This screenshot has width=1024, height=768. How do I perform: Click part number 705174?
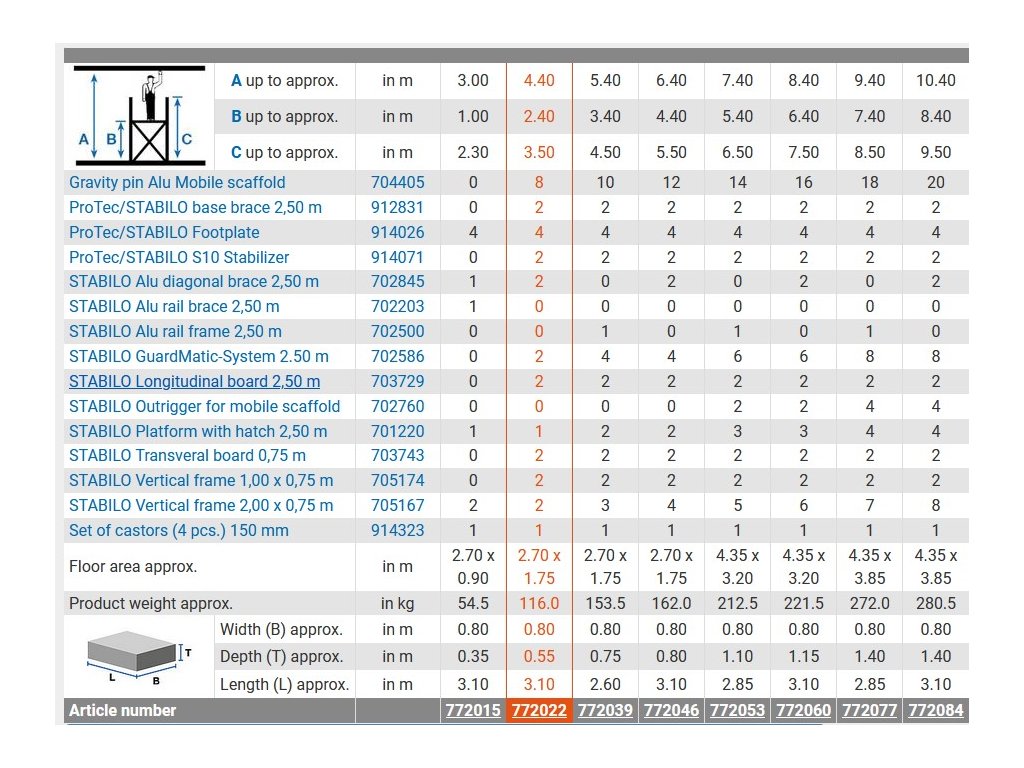pyautogui.click(x=398, y=480)
